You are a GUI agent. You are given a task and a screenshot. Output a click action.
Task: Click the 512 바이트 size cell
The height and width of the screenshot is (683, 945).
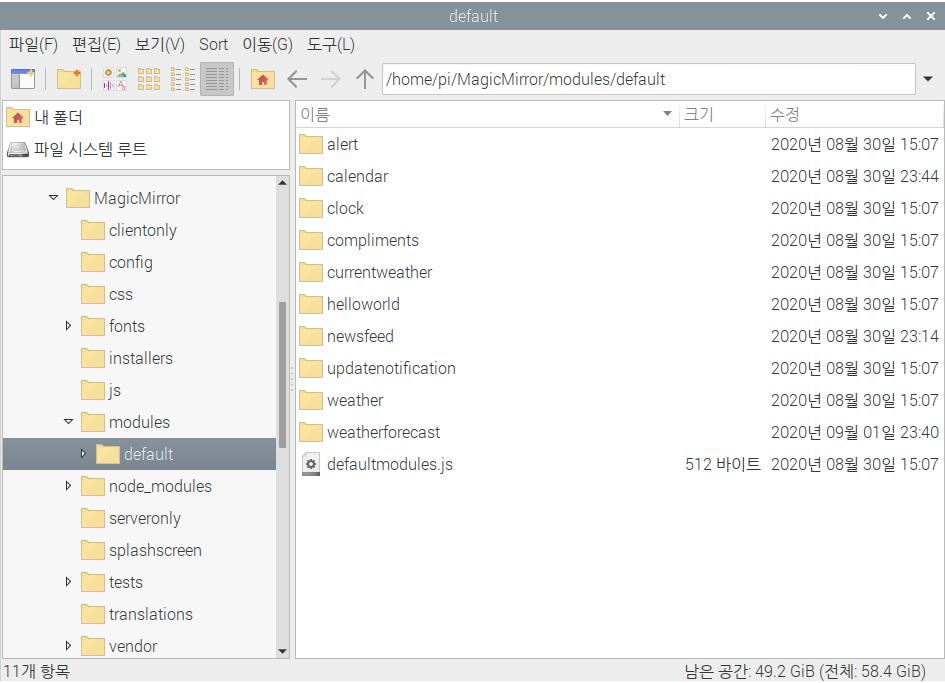723,464
